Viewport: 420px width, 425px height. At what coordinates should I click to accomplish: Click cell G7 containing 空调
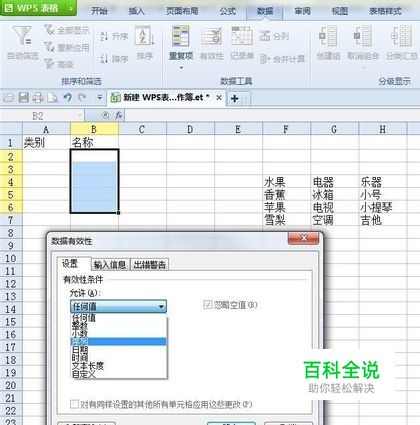coord(334,220)
